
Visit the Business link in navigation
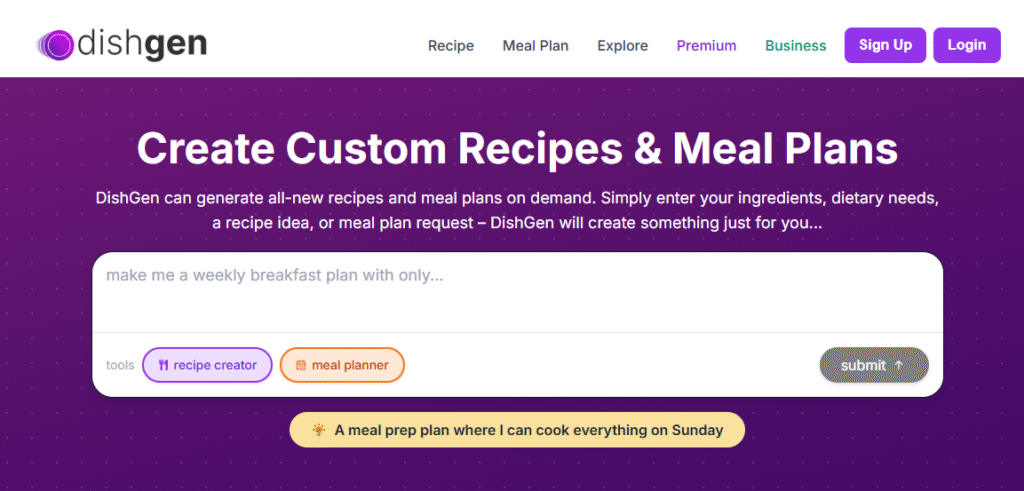[795, 45]
